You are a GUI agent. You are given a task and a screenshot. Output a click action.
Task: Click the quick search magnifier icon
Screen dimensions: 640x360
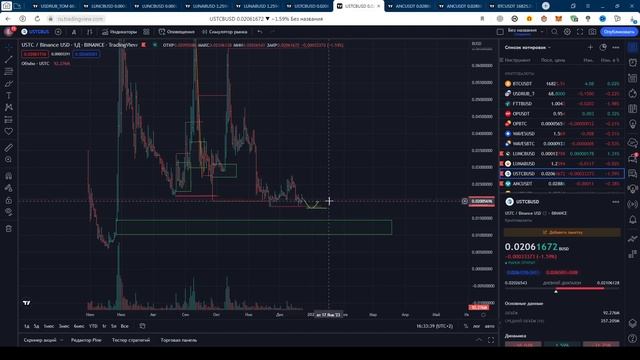(554, 32)
